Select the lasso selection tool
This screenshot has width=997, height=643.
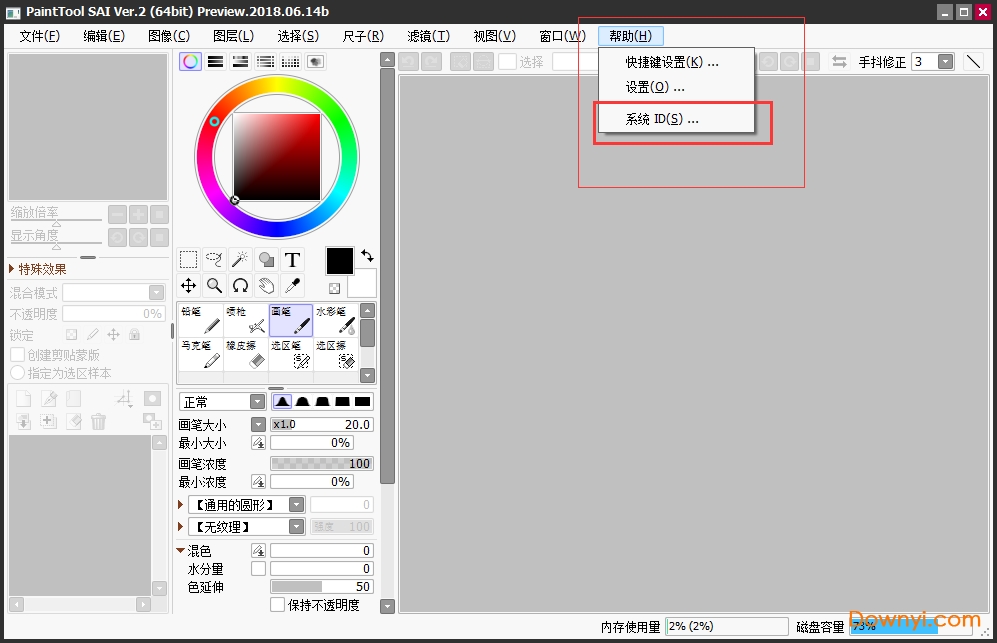point(214,260)
